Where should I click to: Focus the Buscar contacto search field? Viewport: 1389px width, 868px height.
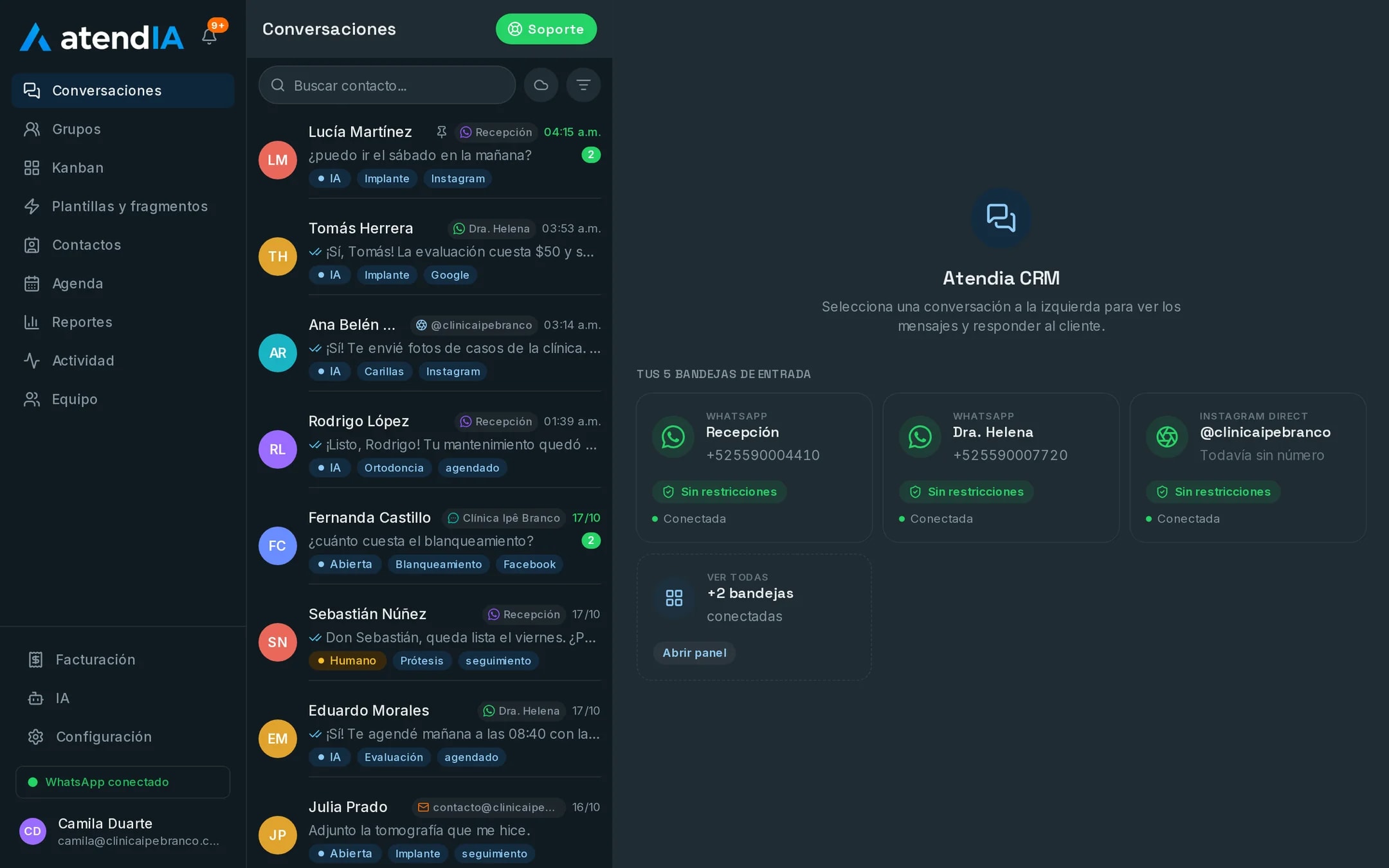point(387,85)
